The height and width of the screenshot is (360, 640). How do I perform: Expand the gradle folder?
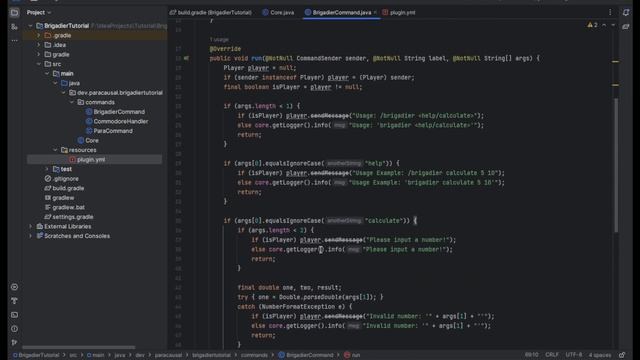(x=39, y=54)
